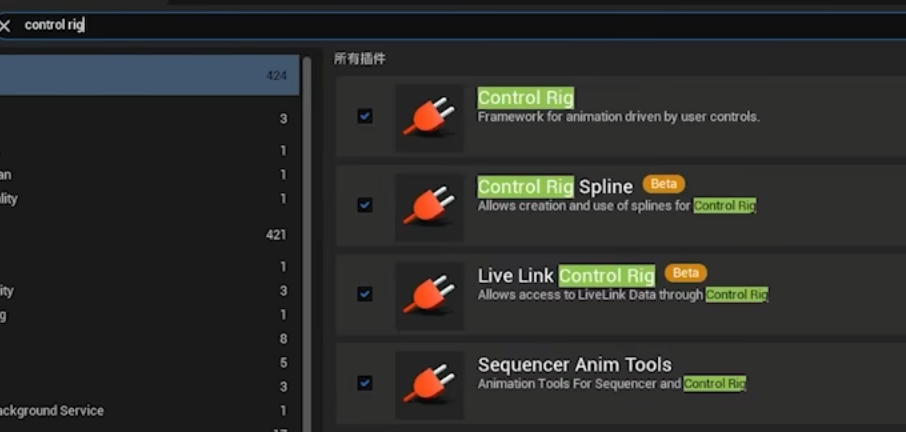This screenshot has width=906, height=432.
Task: Select the category row with count 8
Action: (x=150, y=338)
